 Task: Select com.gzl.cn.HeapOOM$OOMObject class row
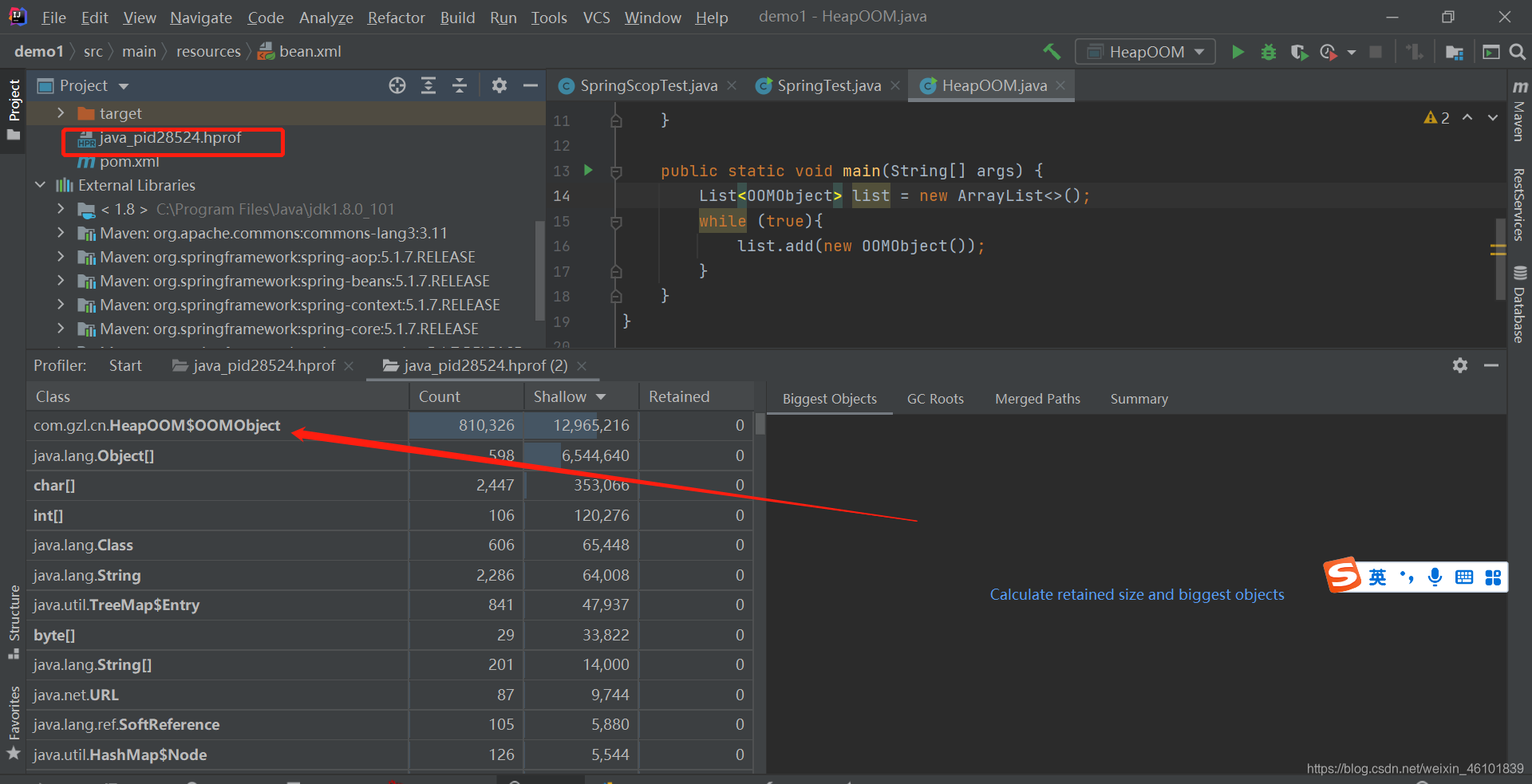tap(389, 426)
